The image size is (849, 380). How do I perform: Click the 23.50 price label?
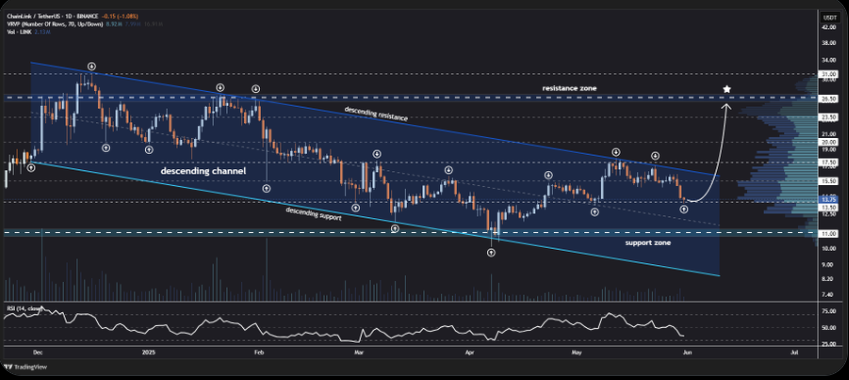828,116
